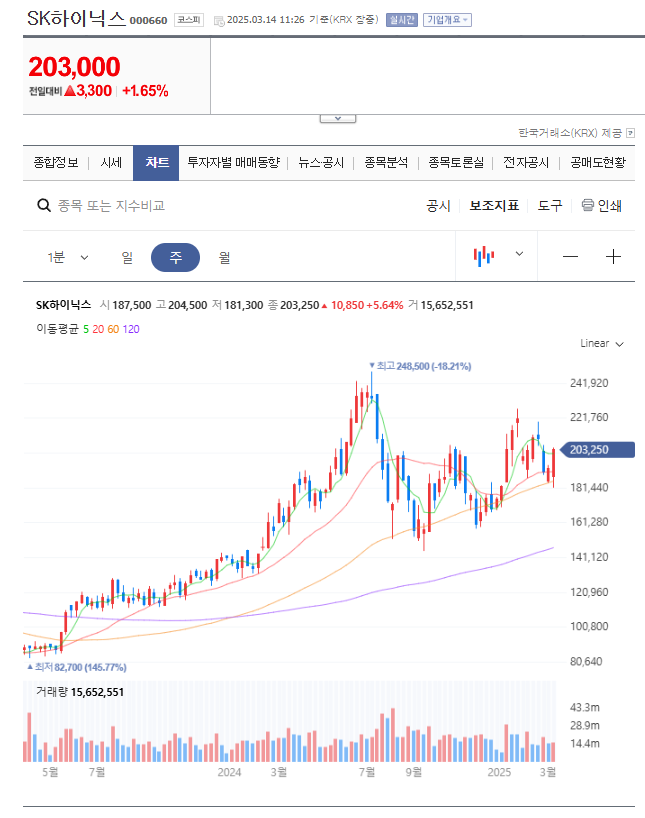This screenshot has width=645, height=818.
Task: Click the KRX info help icon
Action: (630, 133)
